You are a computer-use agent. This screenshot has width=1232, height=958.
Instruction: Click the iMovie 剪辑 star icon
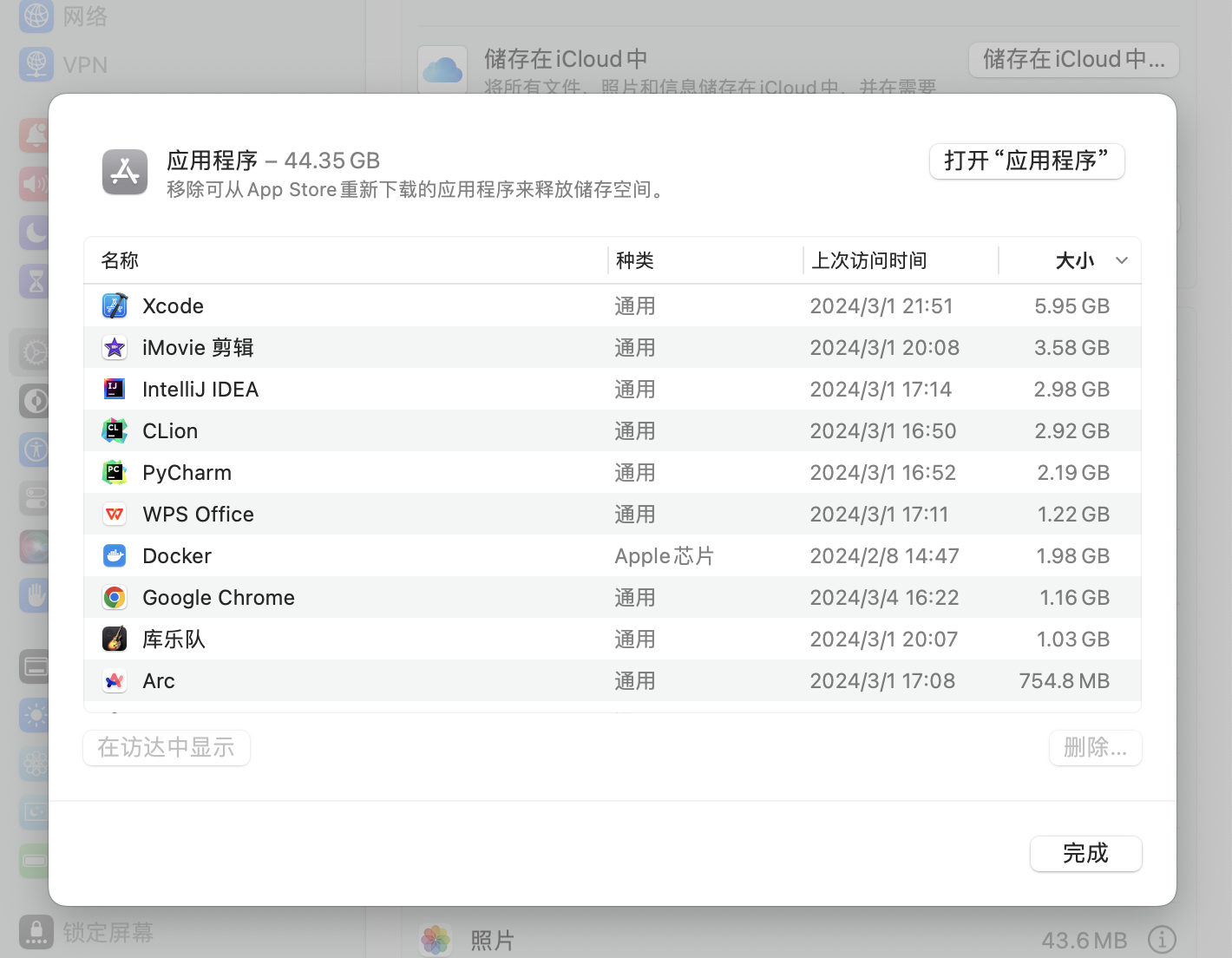[115, 348]
